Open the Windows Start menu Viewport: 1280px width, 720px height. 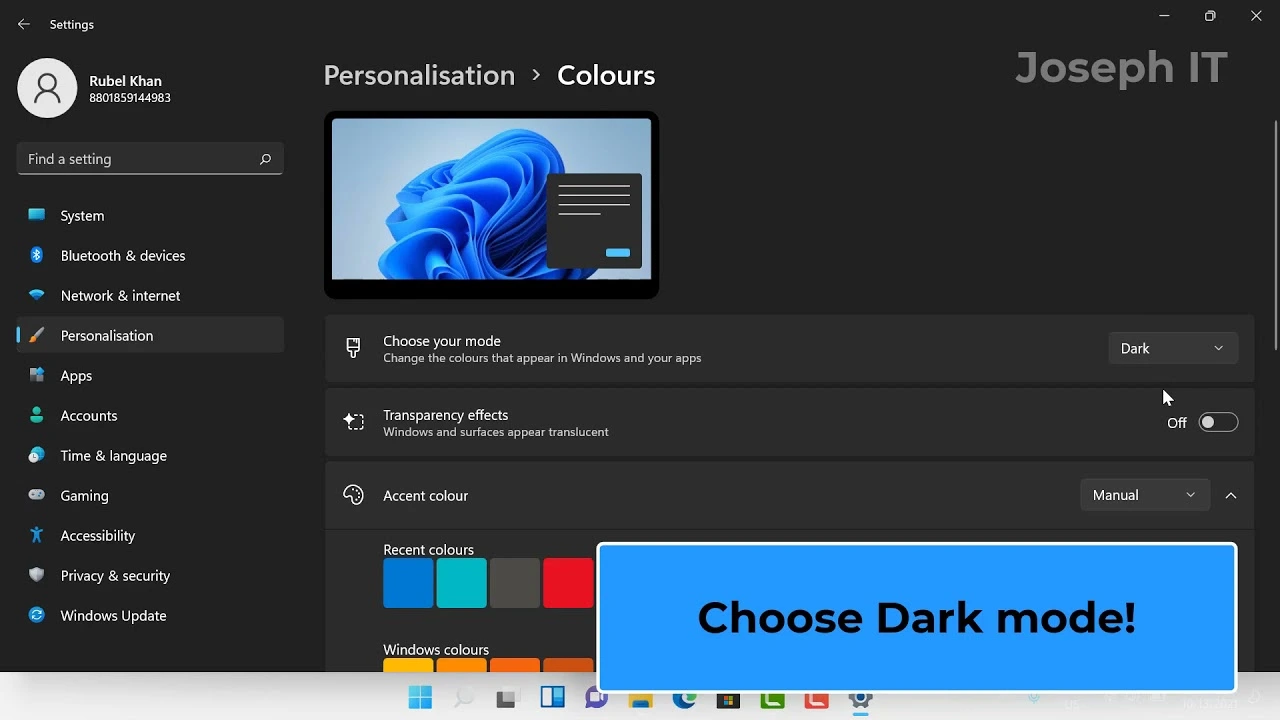point(420,698)
